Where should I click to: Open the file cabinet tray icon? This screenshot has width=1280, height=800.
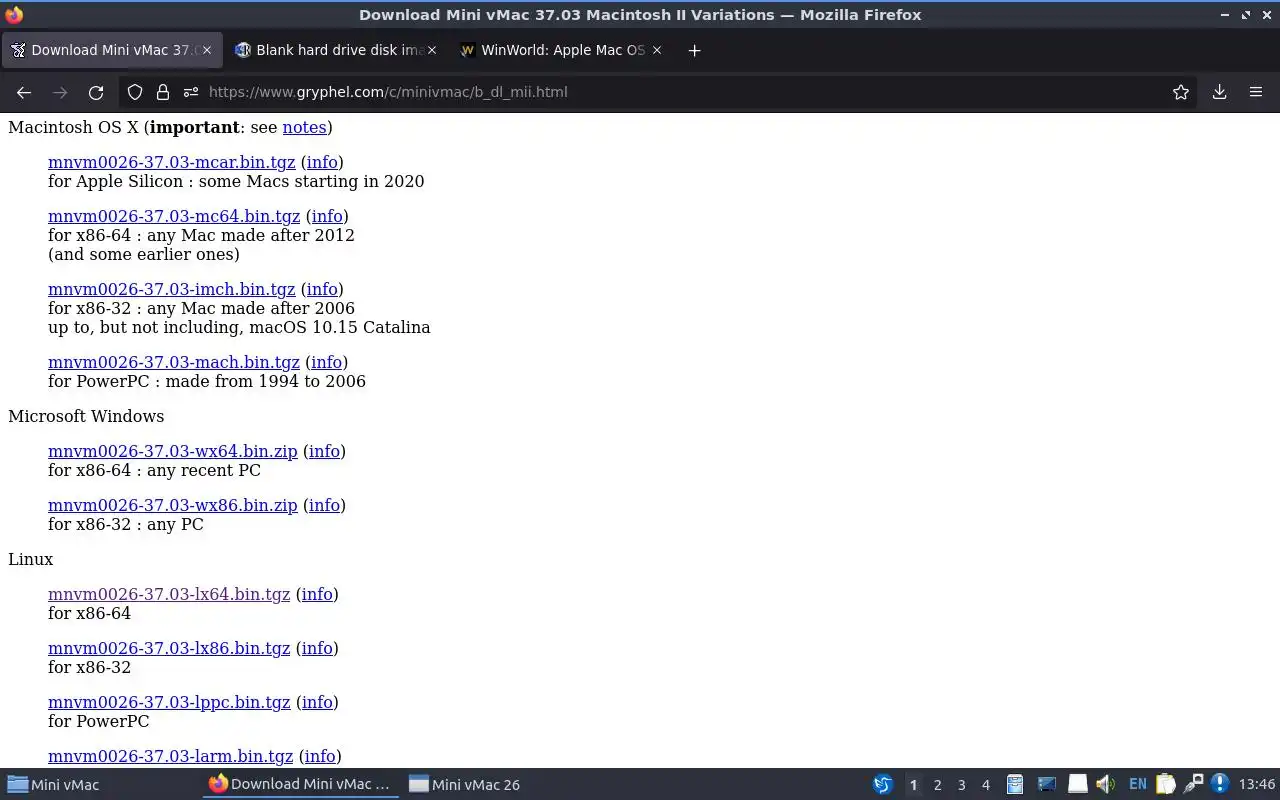click(1014, 784)
